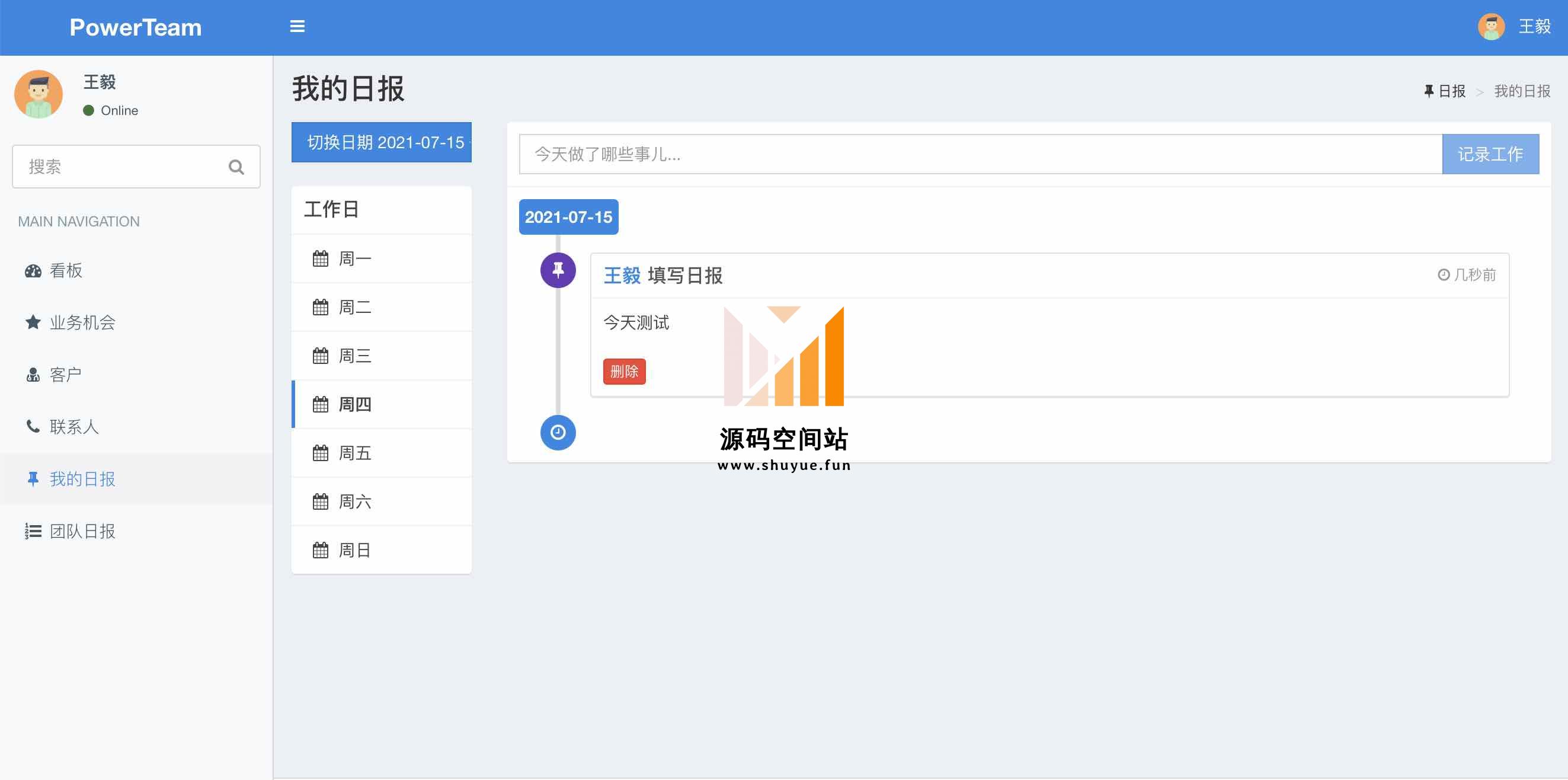This screenshot has width=1568, height=780.
Task: Open the 业务机会 menu item
Action: click(x=136, y=322)
